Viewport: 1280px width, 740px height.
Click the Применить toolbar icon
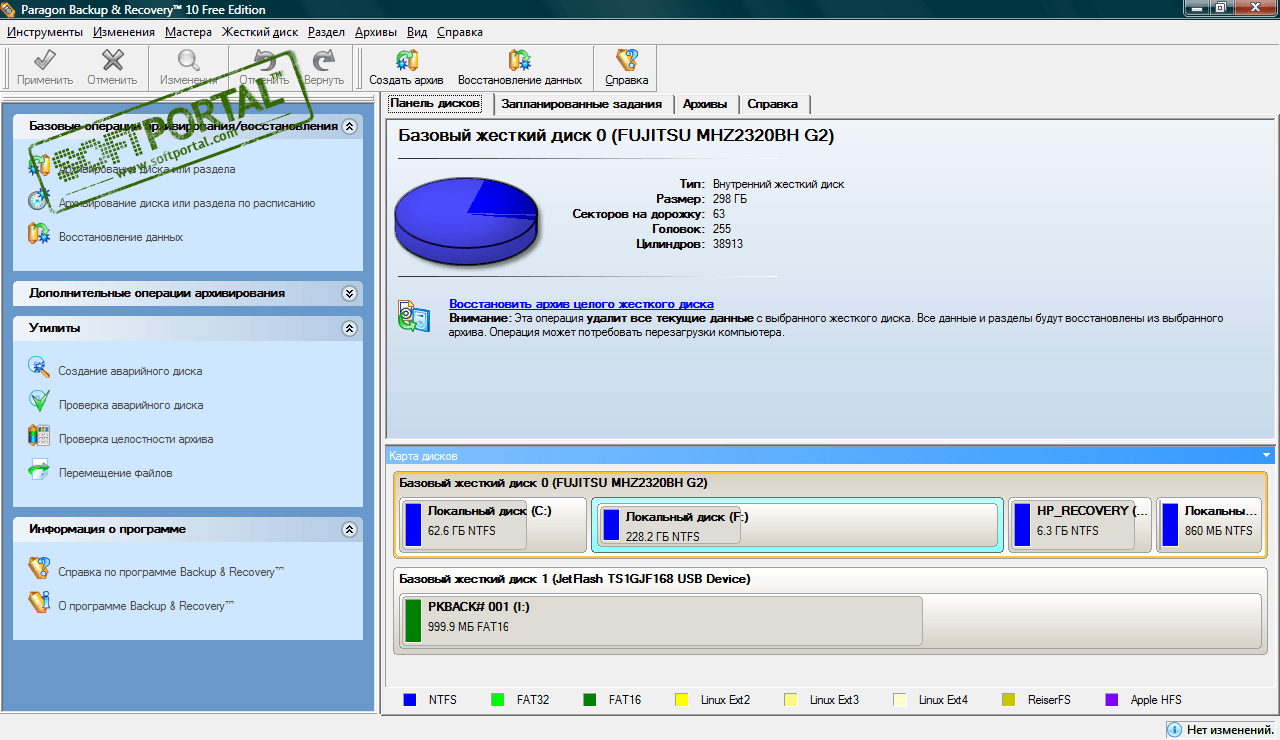click(44, 60)
